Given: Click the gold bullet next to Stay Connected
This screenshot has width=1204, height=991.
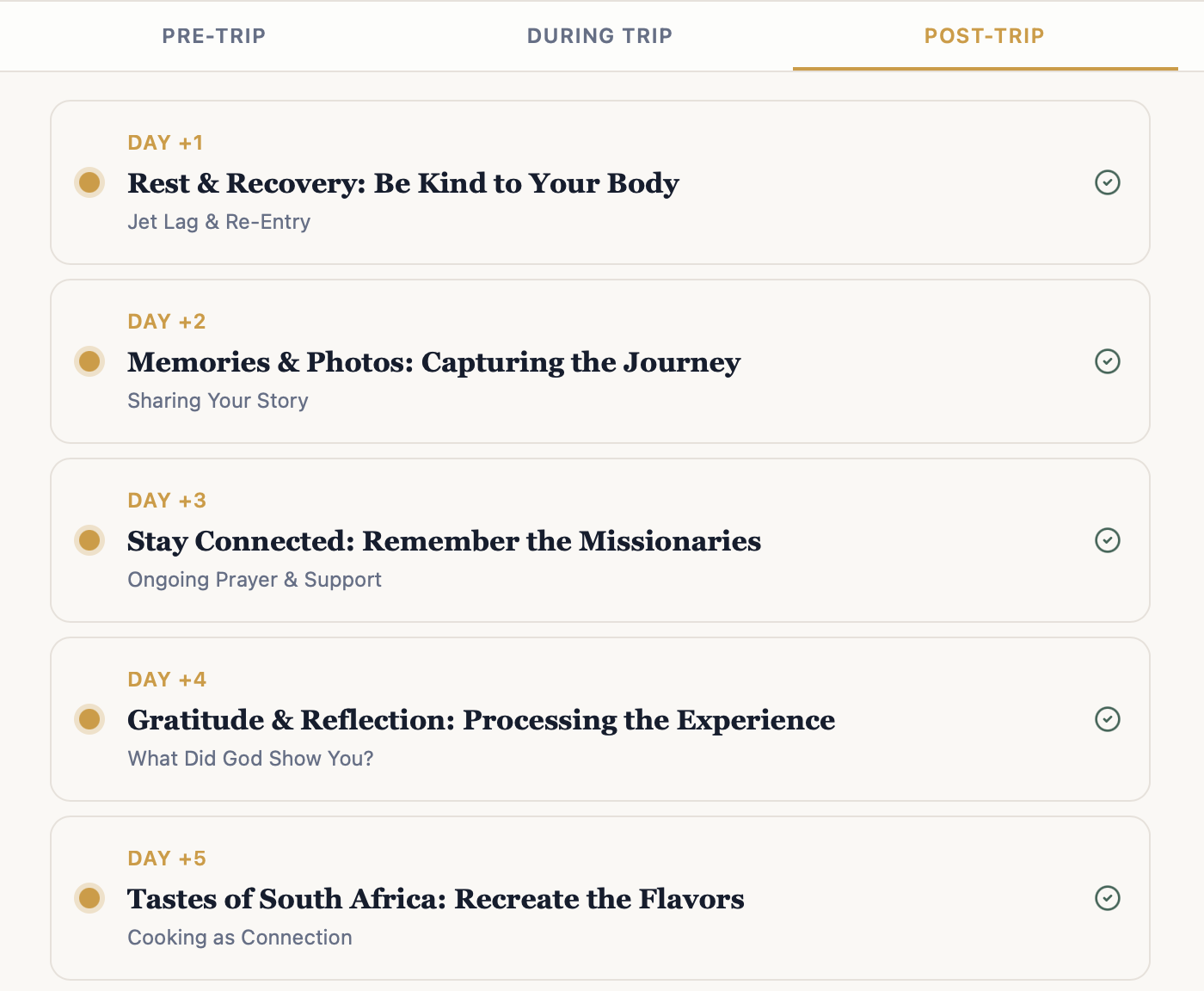Looking at the screenshot, I should tap(89, 540).
